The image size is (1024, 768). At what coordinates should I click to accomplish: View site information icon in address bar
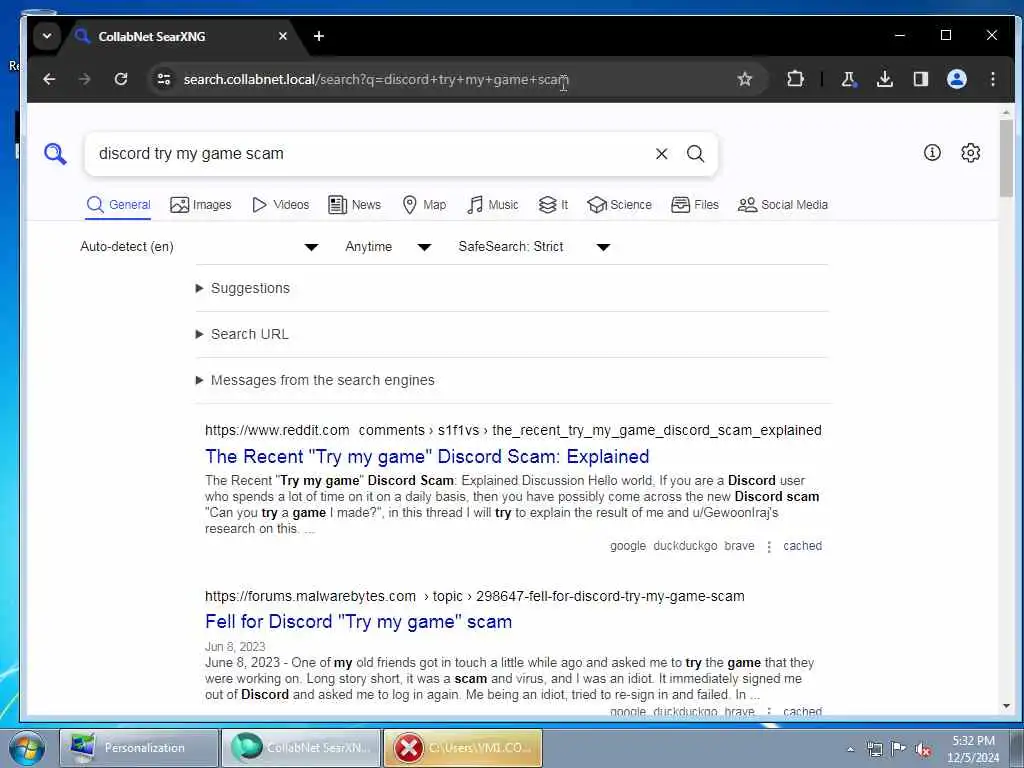(164, 79)
